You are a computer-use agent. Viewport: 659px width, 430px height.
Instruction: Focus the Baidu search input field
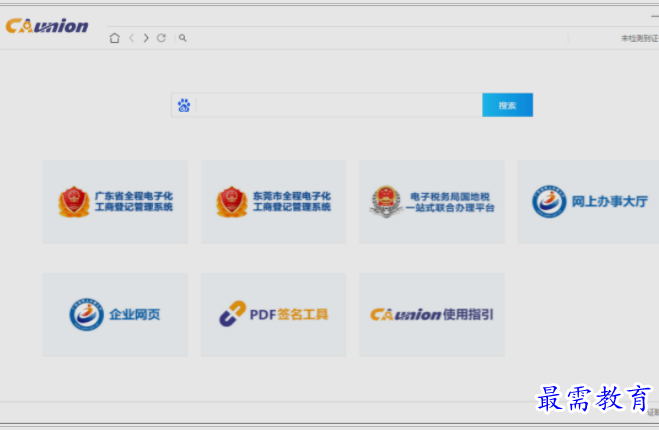tap(339, 105)
